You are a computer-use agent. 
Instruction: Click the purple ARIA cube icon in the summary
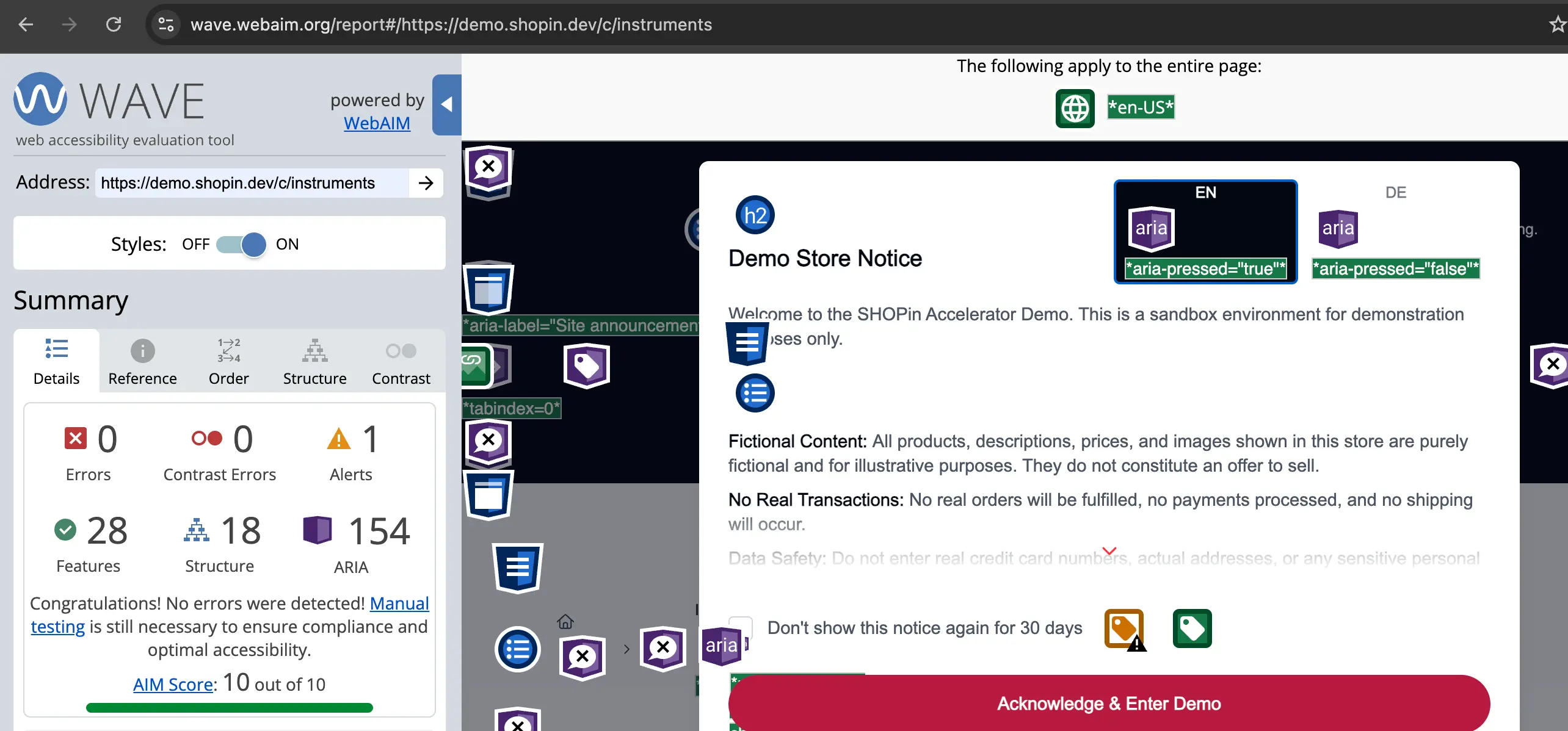[x=318, y=530]
